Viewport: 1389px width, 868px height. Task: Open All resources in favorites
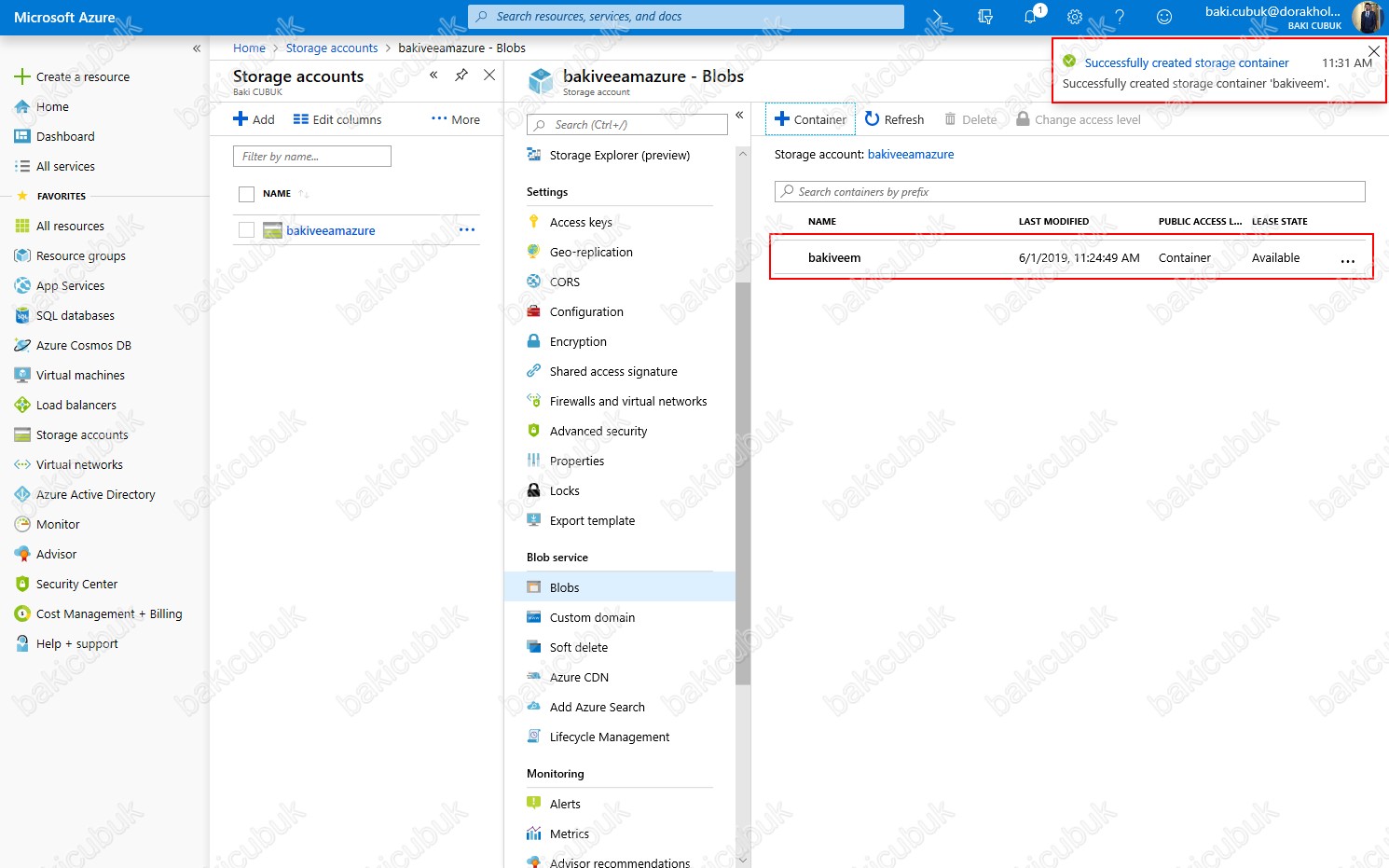60,227
